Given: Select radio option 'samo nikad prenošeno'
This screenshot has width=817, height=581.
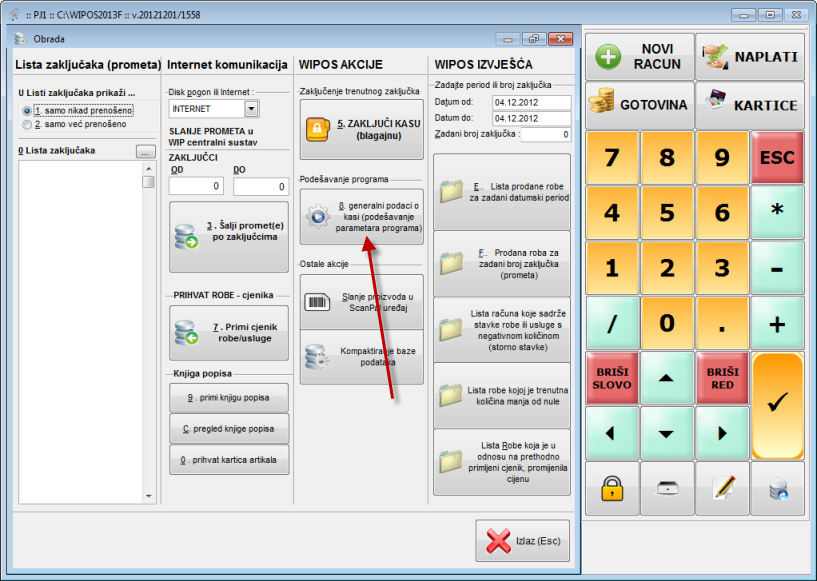Looking at the screenshot, I should click(27, 110).
